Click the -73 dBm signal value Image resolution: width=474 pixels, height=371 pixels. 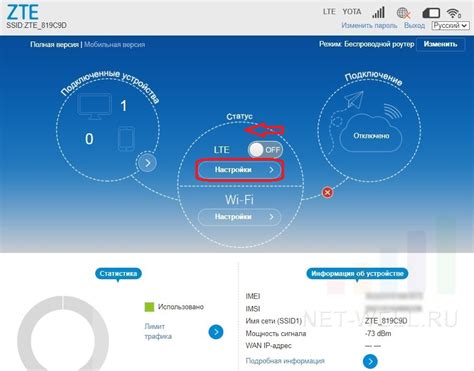click(x=378, y=333)
